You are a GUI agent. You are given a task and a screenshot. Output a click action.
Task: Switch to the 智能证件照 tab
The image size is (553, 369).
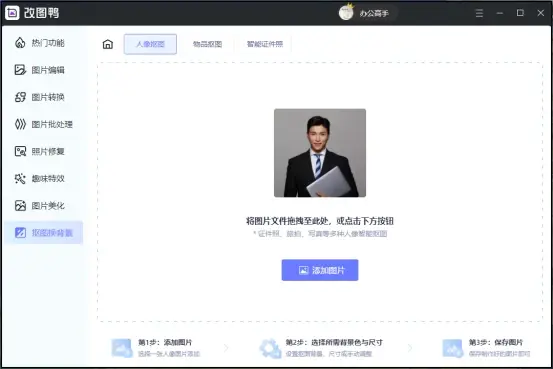[265, 44]
